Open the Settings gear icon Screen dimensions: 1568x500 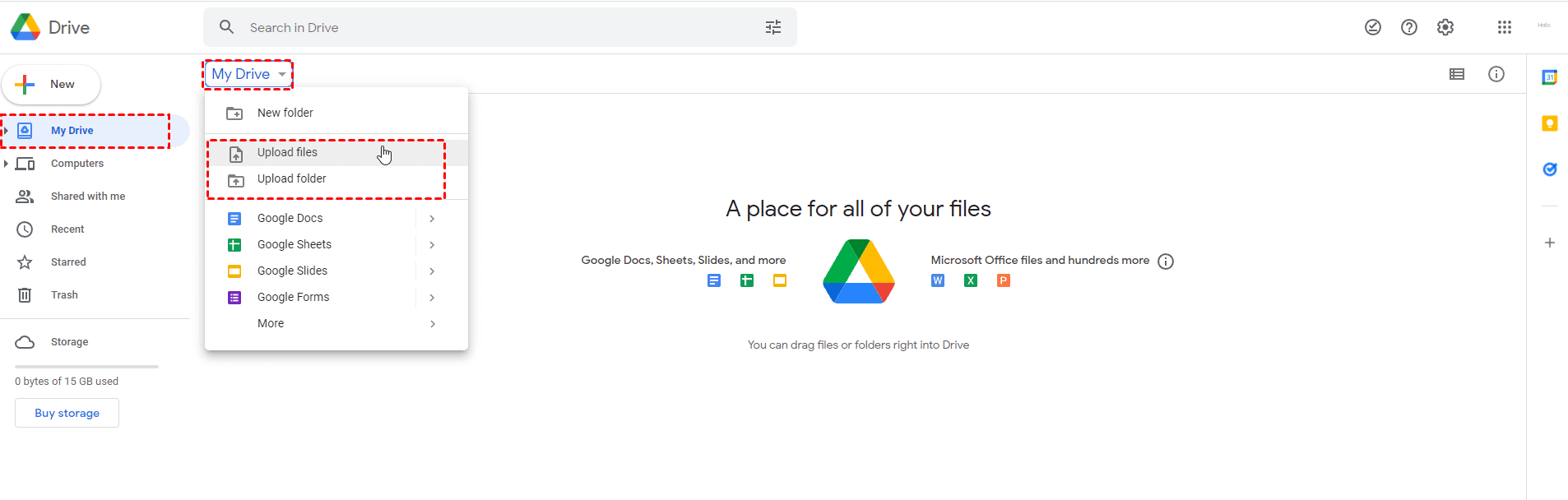click(1445, 27)
